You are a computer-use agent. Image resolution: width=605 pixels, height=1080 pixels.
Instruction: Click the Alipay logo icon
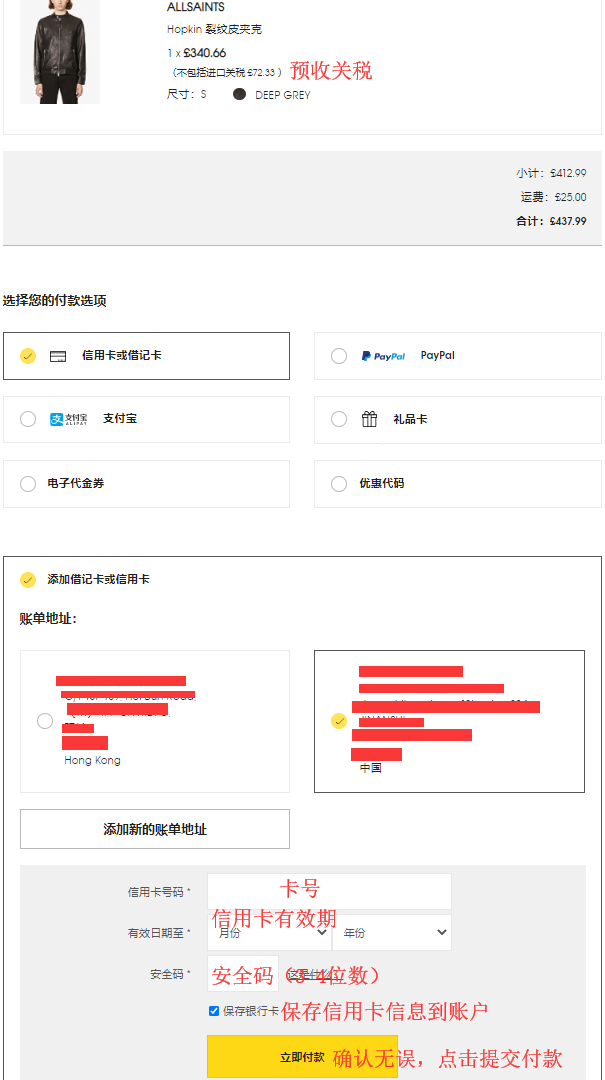click(x=69, y=419)
